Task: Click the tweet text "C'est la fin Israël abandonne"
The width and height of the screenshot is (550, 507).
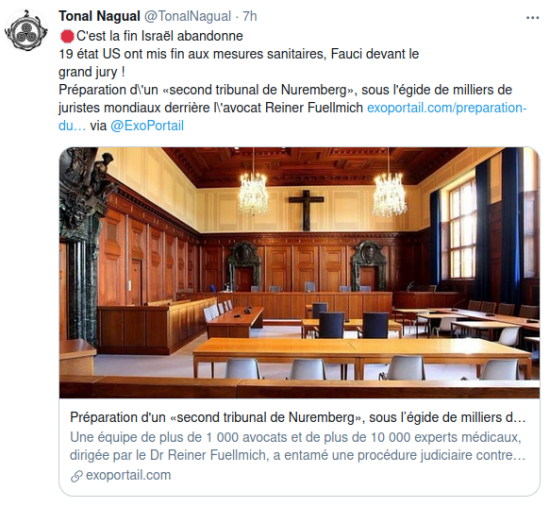Action: pos(160,36)
